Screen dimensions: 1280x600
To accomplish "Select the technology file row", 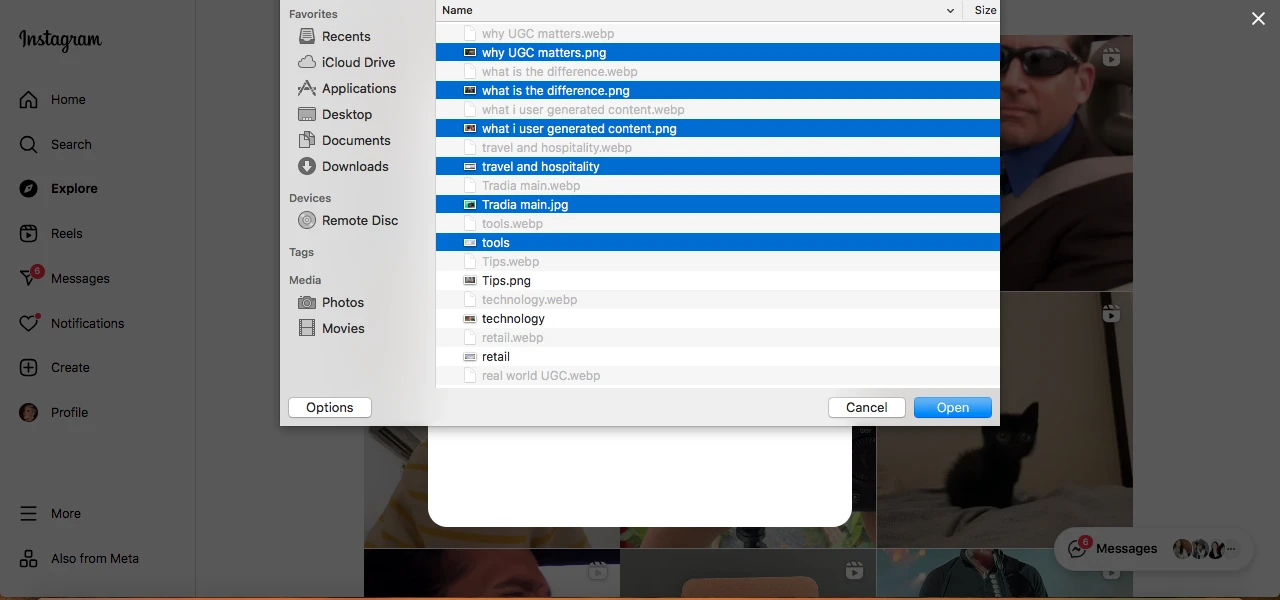I will [x=717, y=319].
